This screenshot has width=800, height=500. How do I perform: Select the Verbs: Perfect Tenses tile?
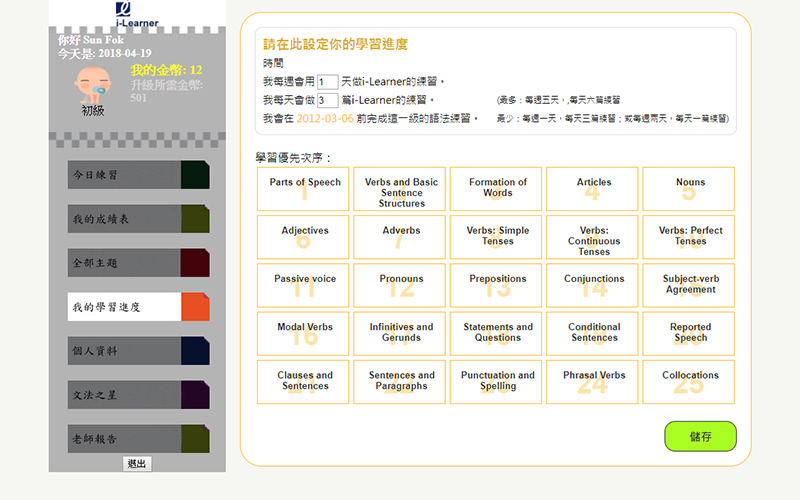[x=689, y=237]
